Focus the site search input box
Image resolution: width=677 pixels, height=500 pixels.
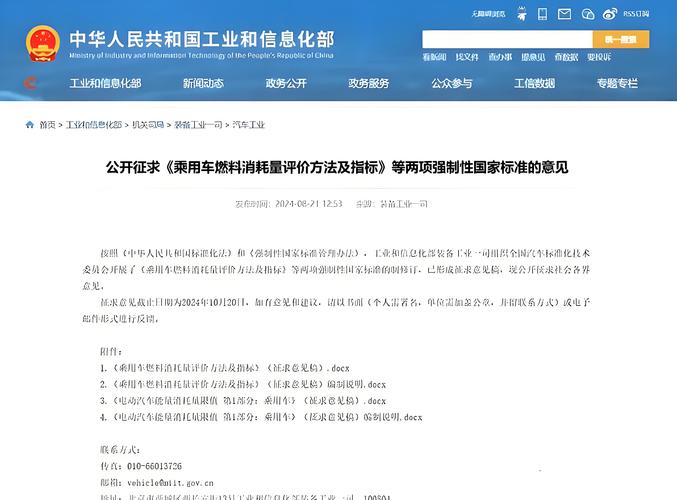[507, 39]
